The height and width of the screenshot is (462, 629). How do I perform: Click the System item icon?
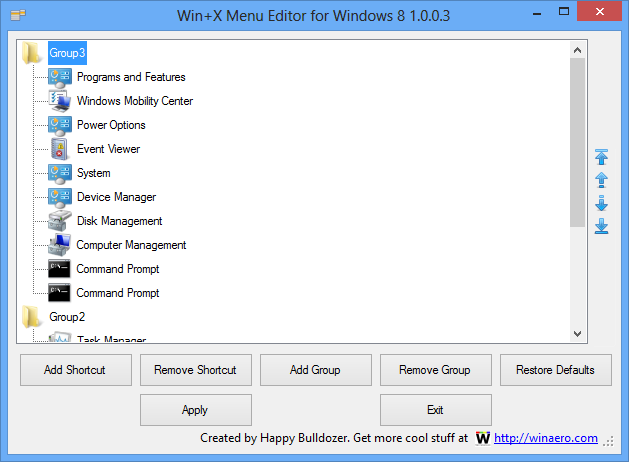(60, 174)
